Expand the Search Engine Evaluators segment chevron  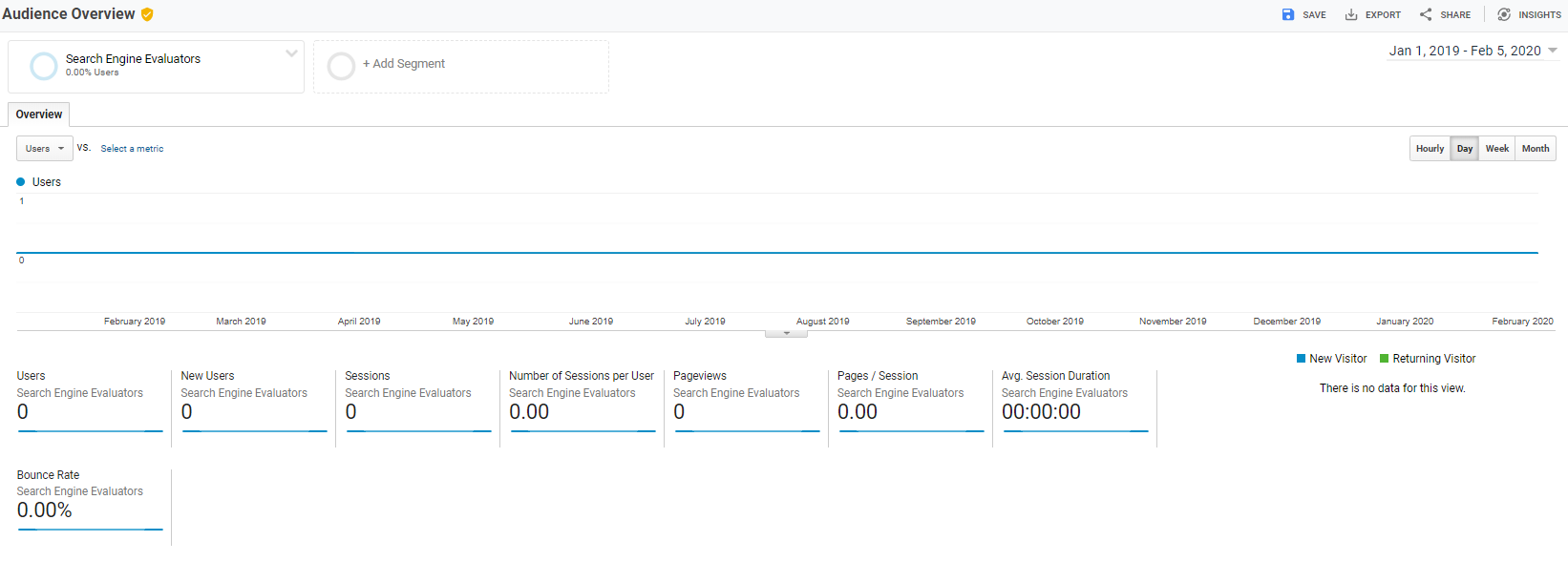click(x=291, y=53)
